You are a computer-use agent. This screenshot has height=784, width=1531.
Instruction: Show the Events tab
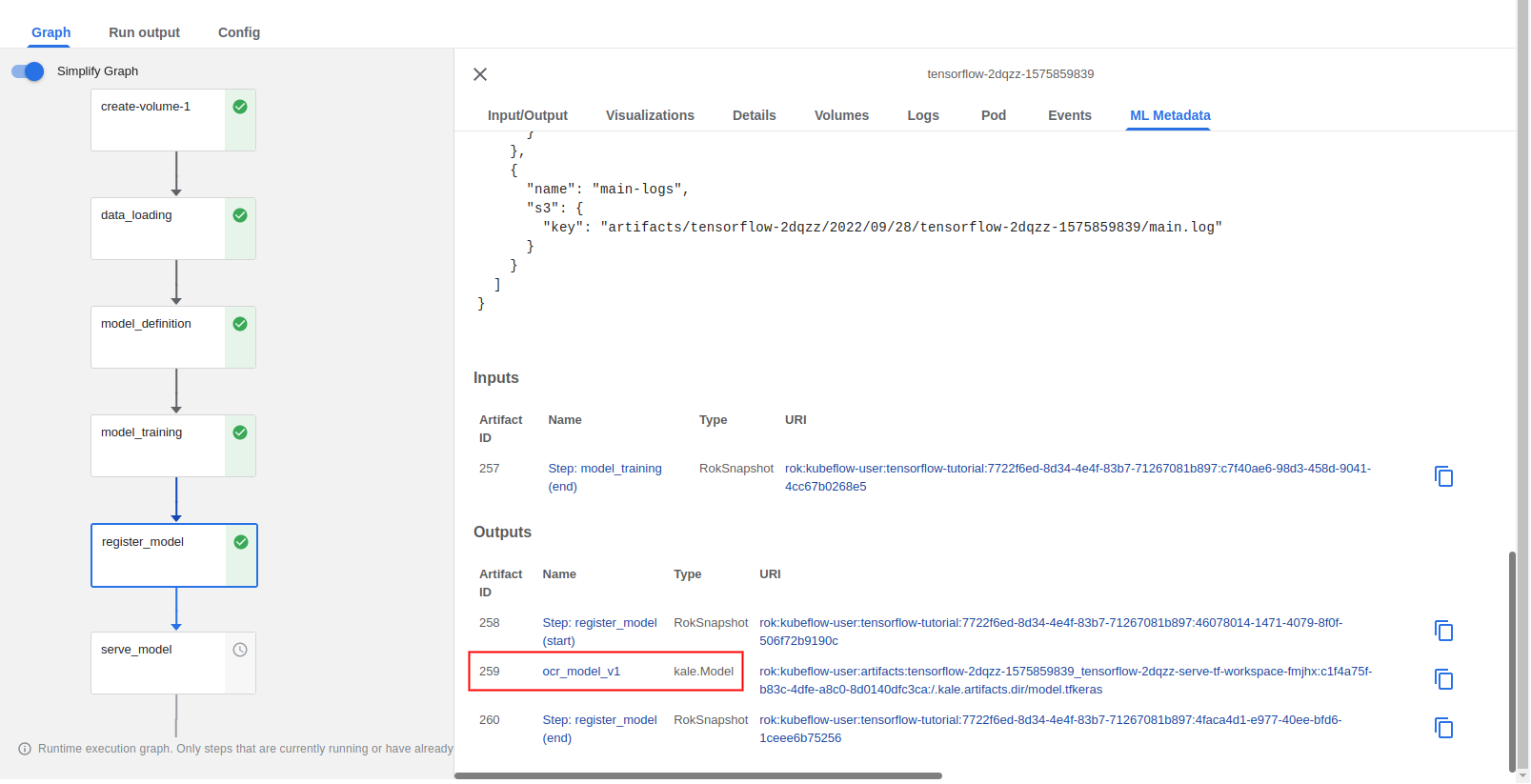(x=1070, y=115)
